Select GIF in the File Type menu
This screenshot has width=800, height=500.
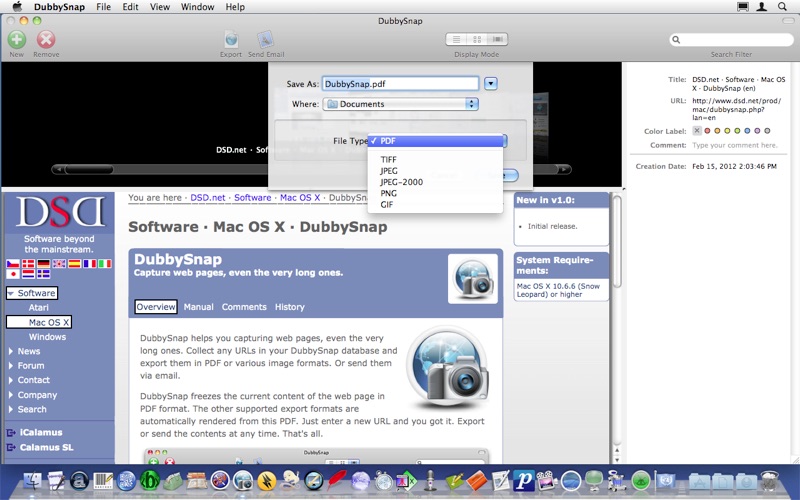pyautogui.click(x=435, y=205)
